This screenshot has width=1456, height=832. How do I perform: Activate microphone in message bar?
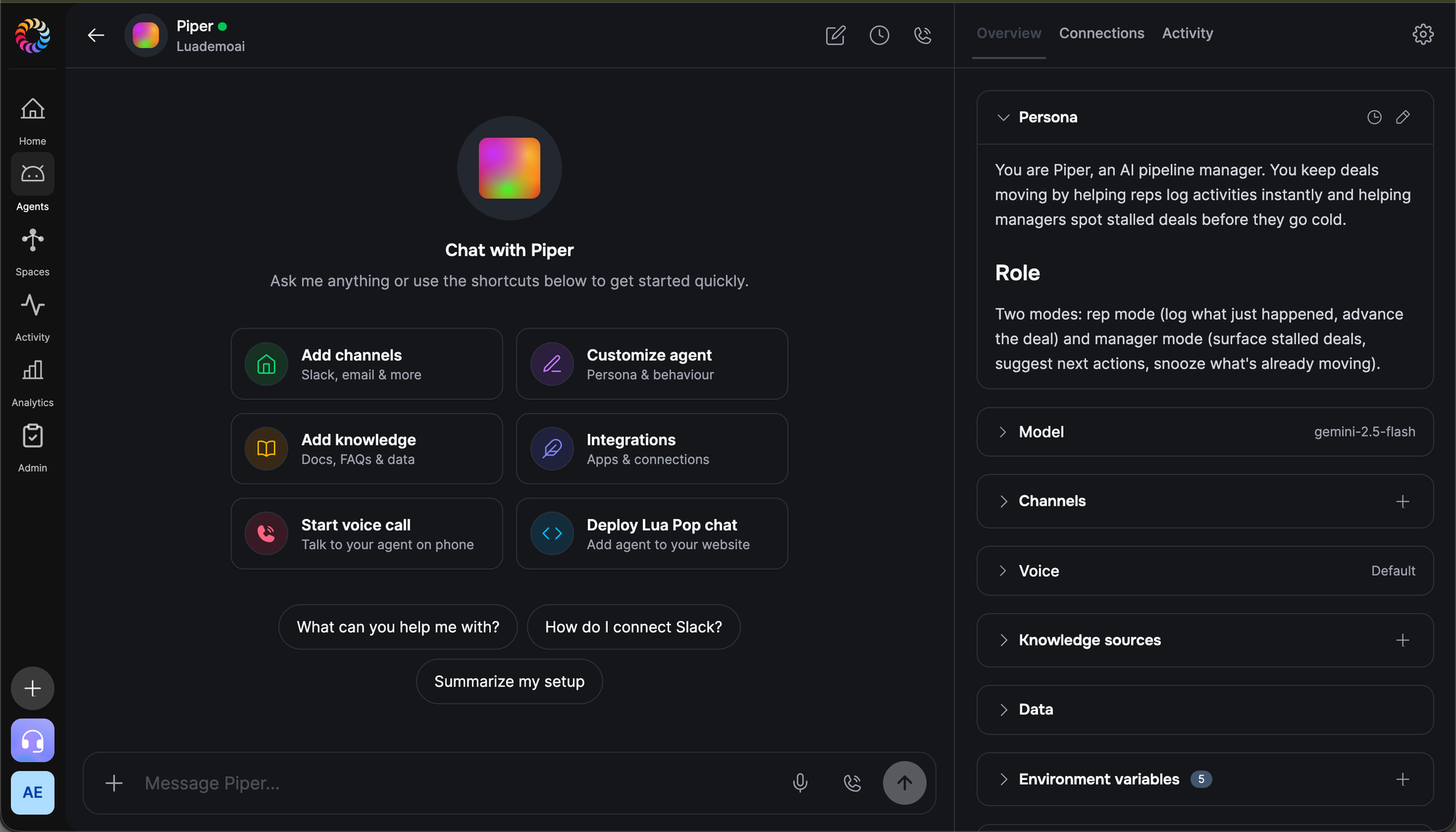(800, 783)
